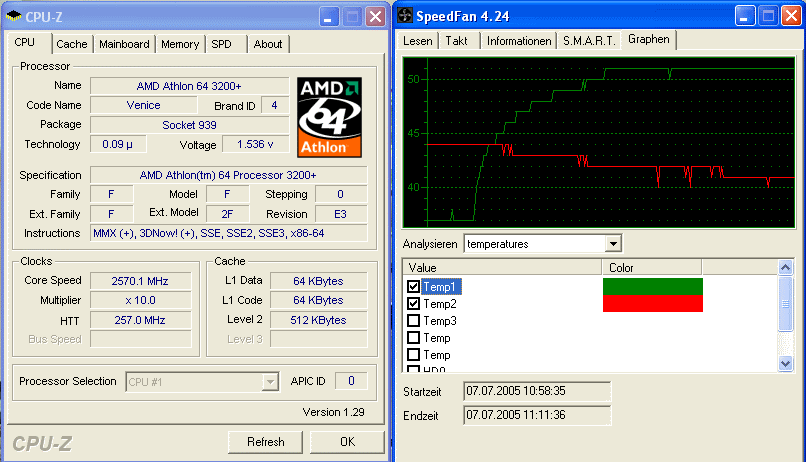Click the APIC ID value 0
This screenshot has height=462, width=806.
click(351, 381)
